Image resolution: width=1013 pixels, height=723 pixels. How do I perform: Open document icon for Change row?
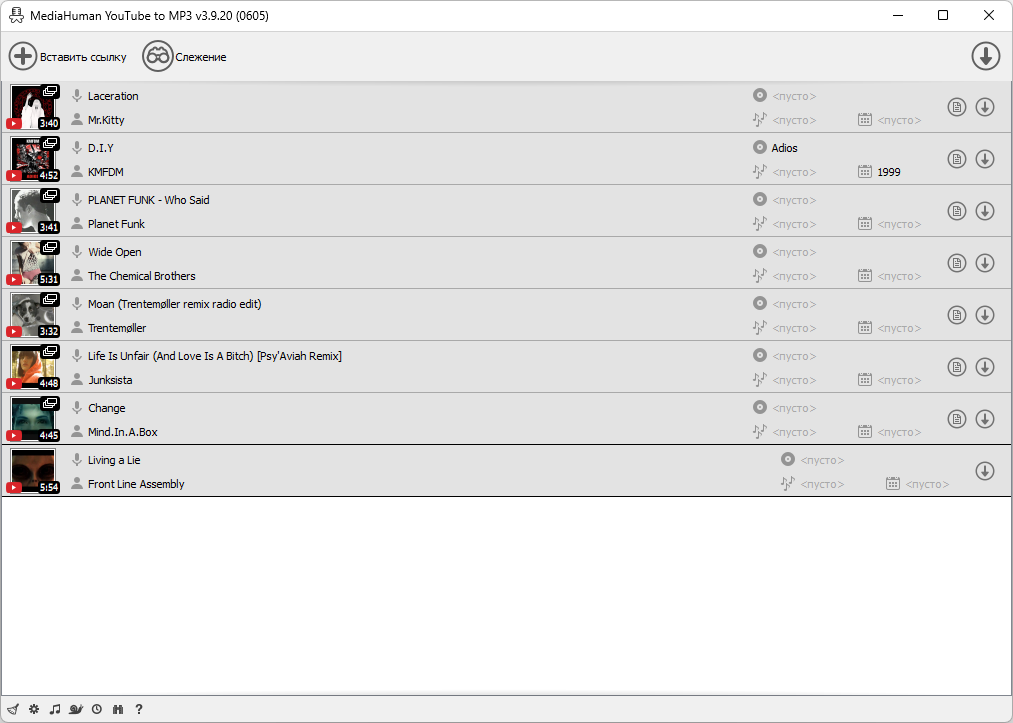click(957, 419)
